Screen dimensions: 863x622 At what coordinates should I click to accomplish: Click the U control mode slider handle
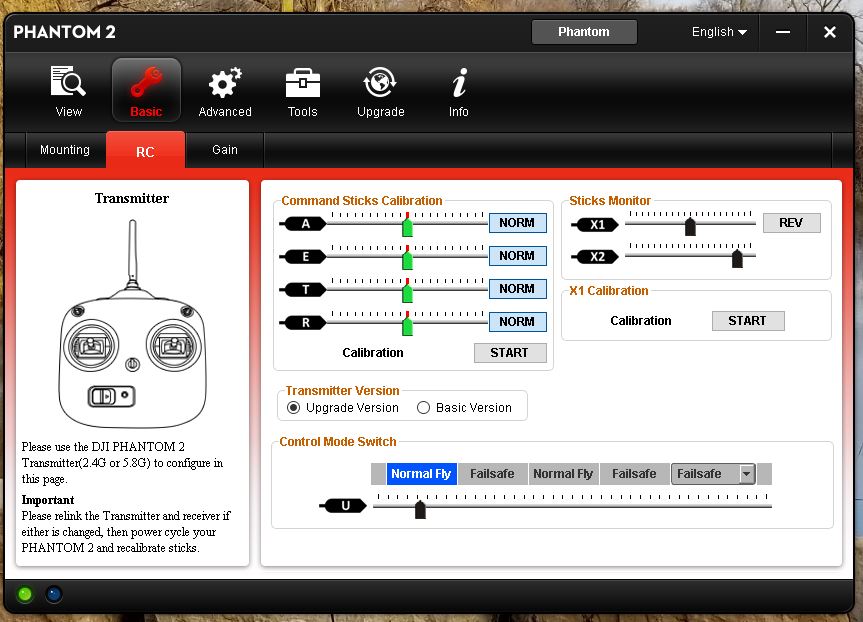coord(420,509)
